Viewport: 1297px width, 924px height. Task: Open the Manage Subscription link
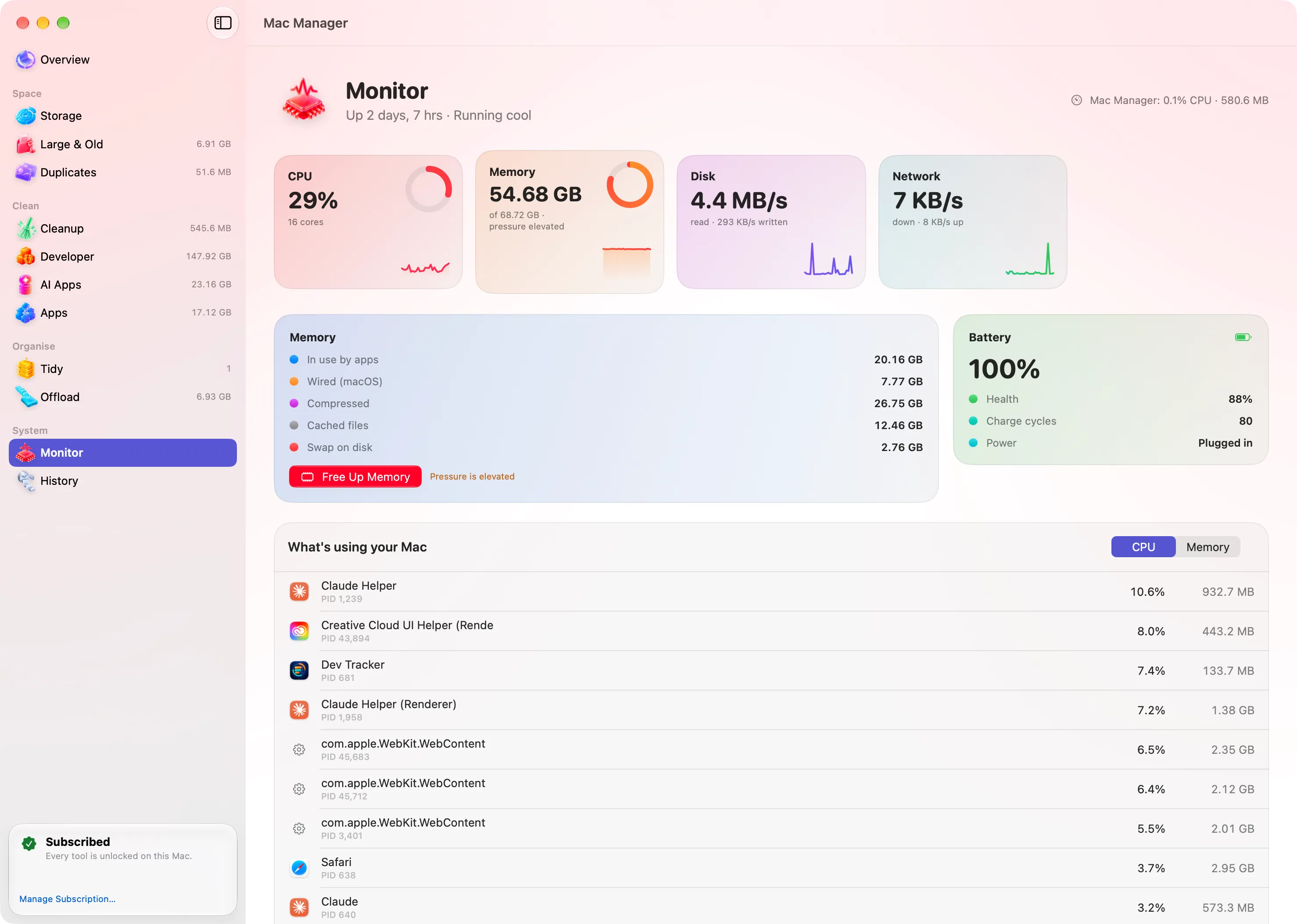click(x=67, y=899)
